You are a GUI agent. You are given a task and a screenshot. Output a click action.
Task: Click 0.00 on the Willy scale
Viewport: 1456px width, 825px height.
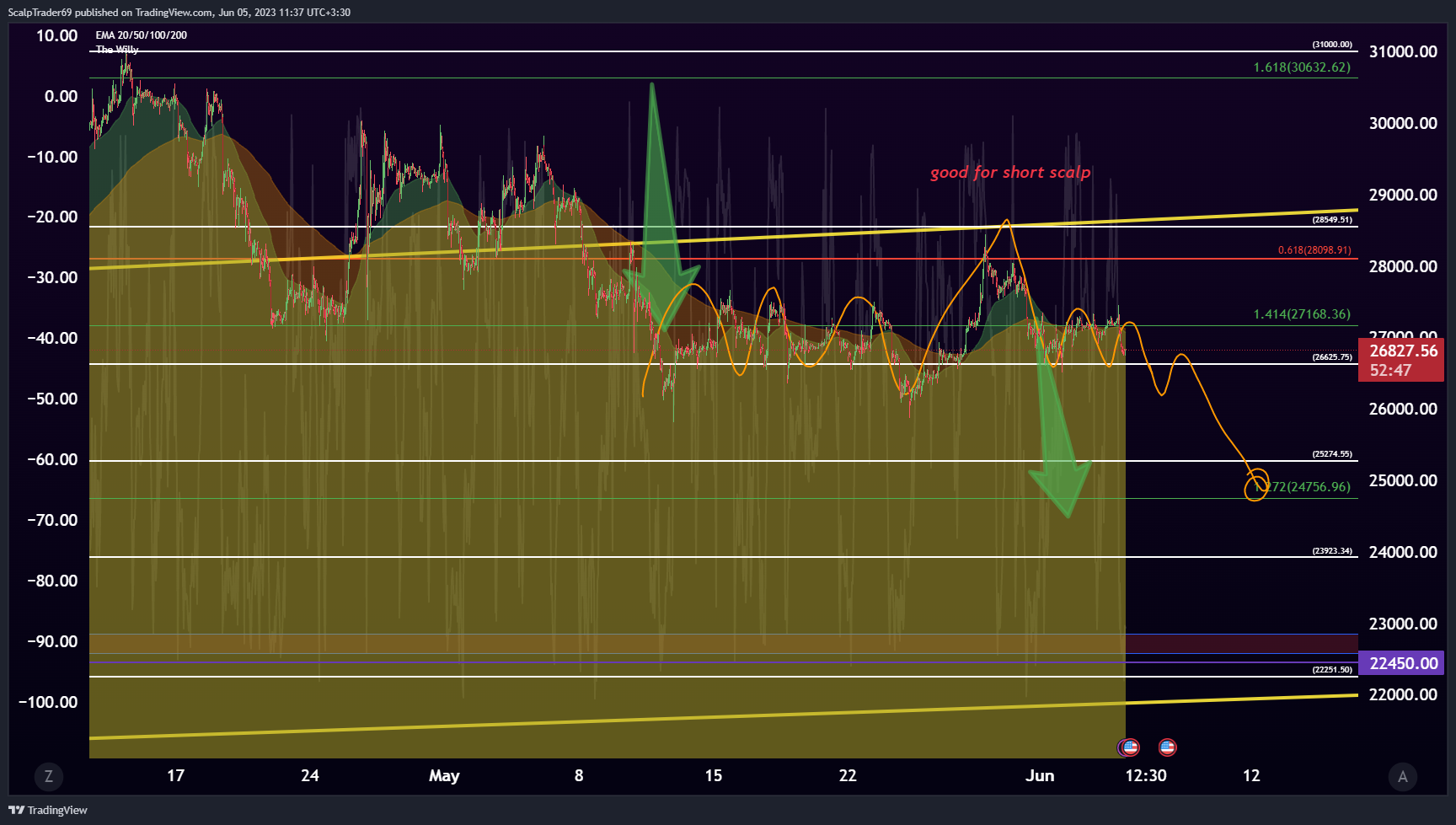click(61, 96)
